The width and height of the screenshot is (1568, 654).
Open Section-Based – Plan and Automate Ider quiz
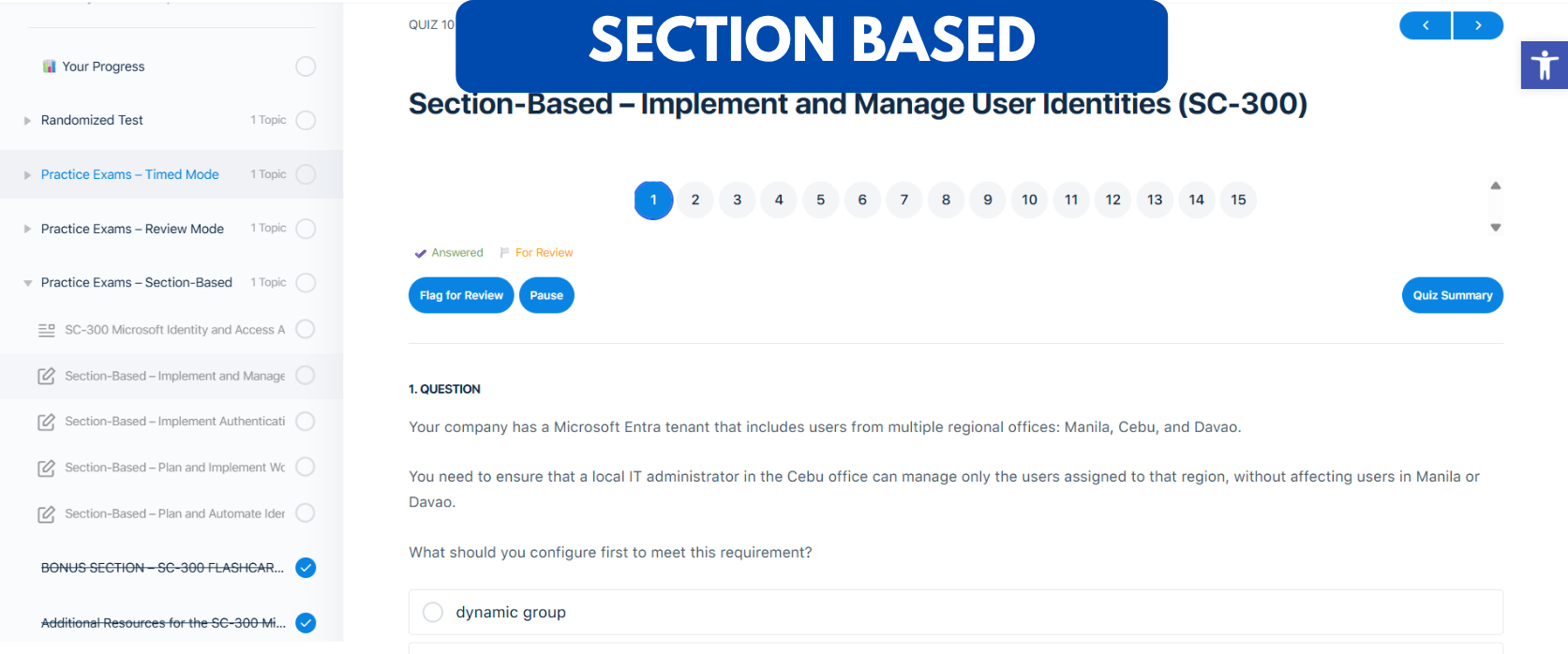point(175,513)
